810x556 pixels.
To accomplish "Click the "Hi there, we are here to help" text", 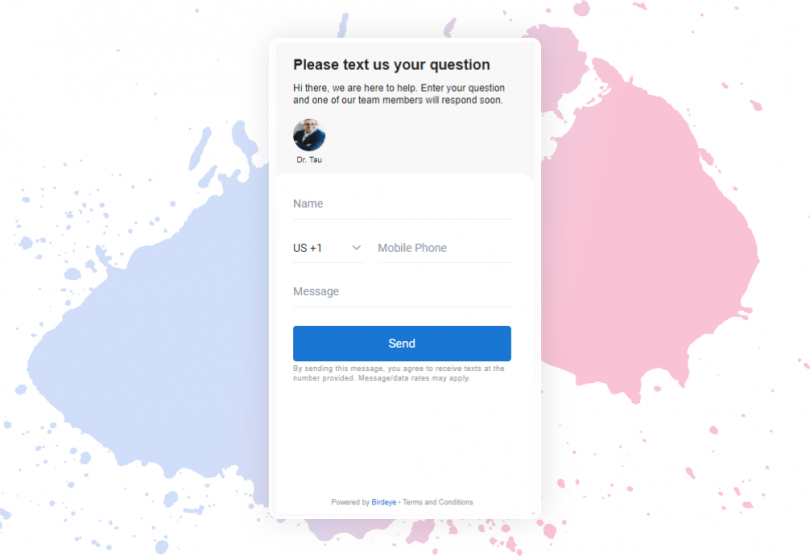I will (398, 94).
